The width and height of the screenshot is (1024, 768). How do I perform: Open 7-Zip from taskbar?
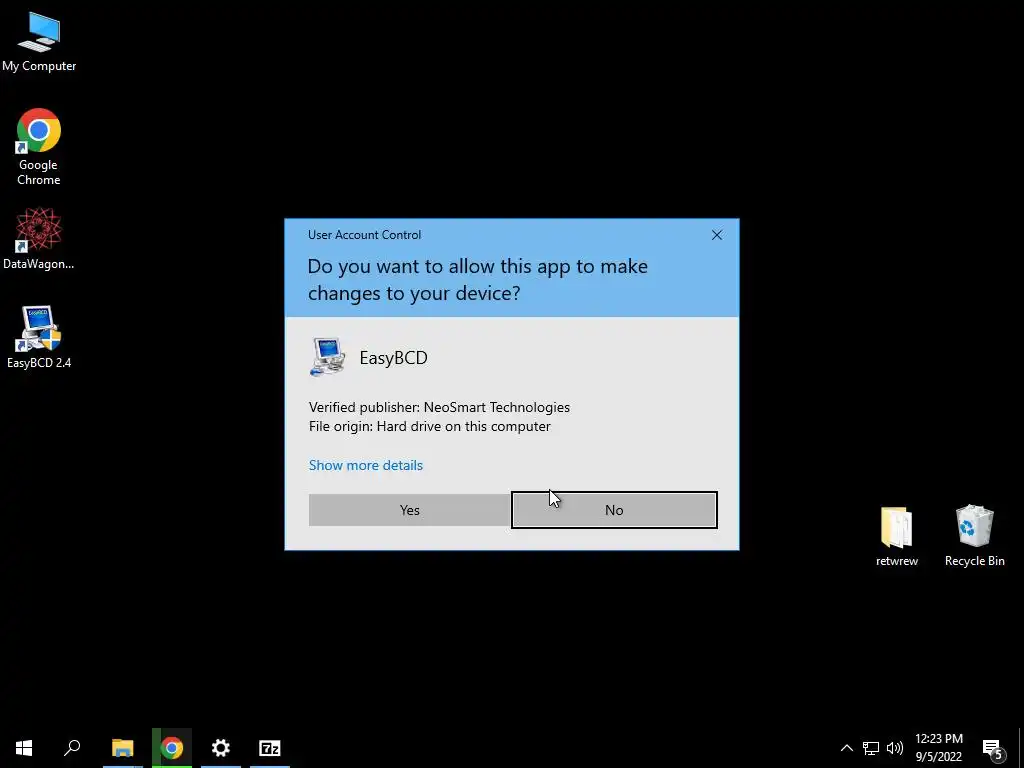pyautogui.click(x=270, y=748)
